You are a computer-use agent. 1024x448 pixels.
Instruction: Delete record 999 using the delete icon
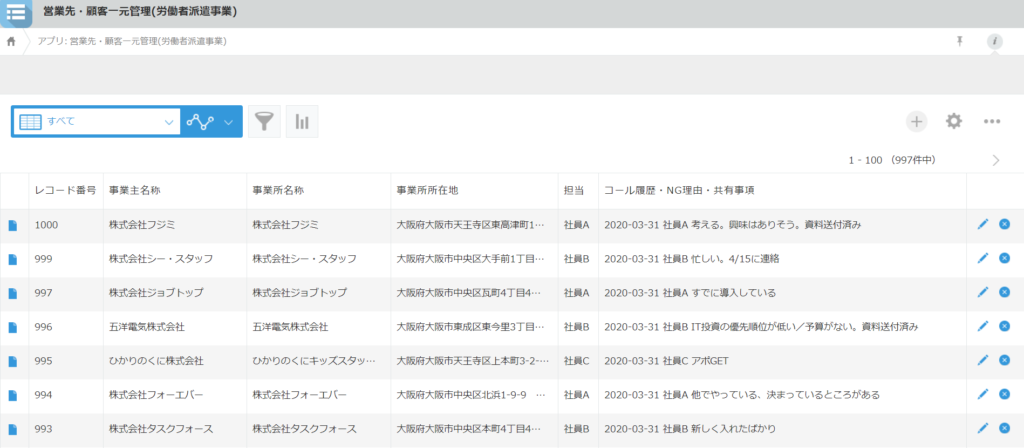1004,259
